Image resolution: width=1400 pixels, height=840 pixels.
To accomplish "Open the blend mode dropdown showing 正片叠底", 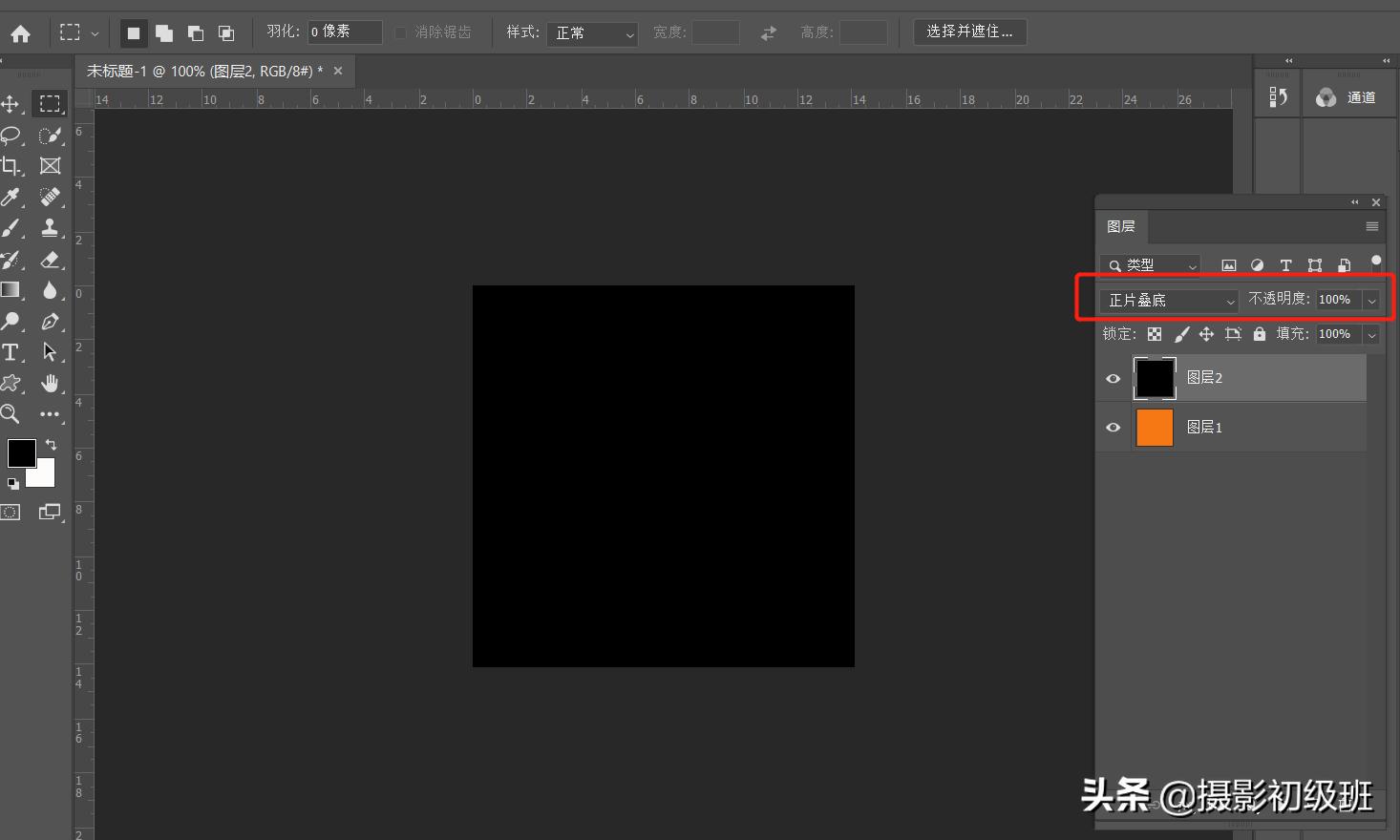I will [x=1167, y=300].
